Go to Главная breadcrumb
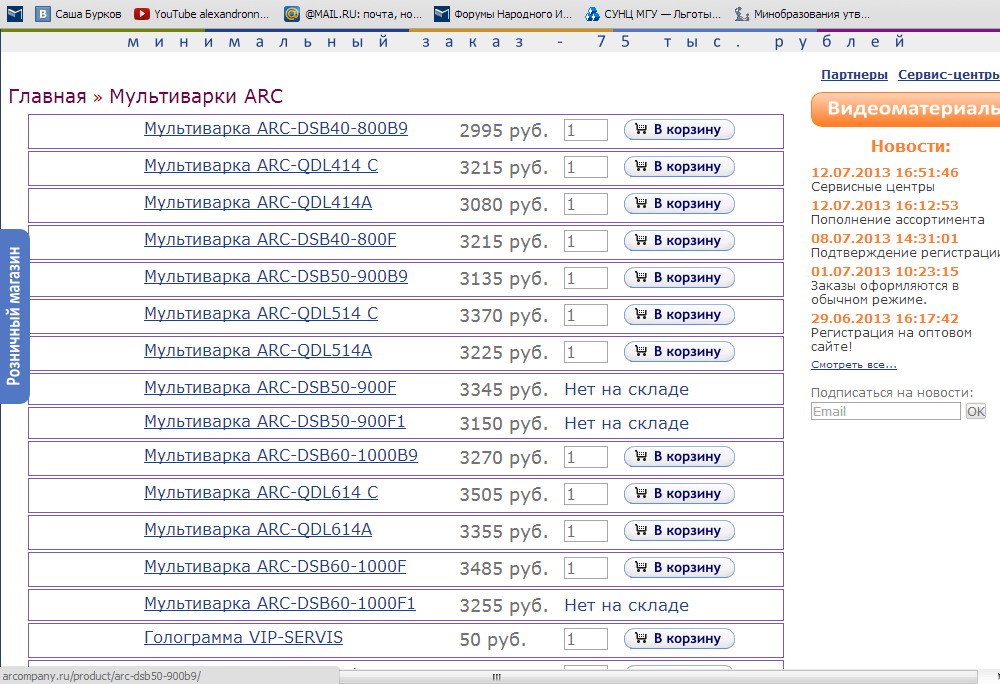 click(x=47, y=96)
